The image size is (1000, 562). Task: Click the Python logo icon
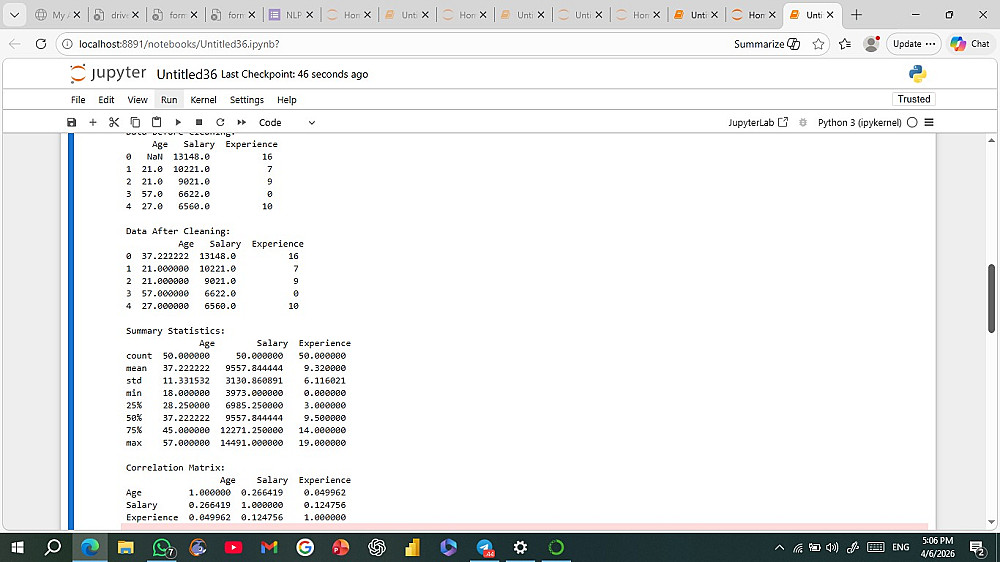[917, 74]
